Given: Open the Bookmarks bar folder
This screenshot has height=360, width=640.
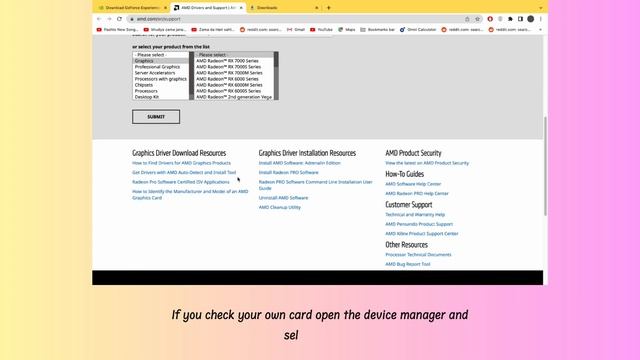Looking at the screenshot, I should [378, 29].
